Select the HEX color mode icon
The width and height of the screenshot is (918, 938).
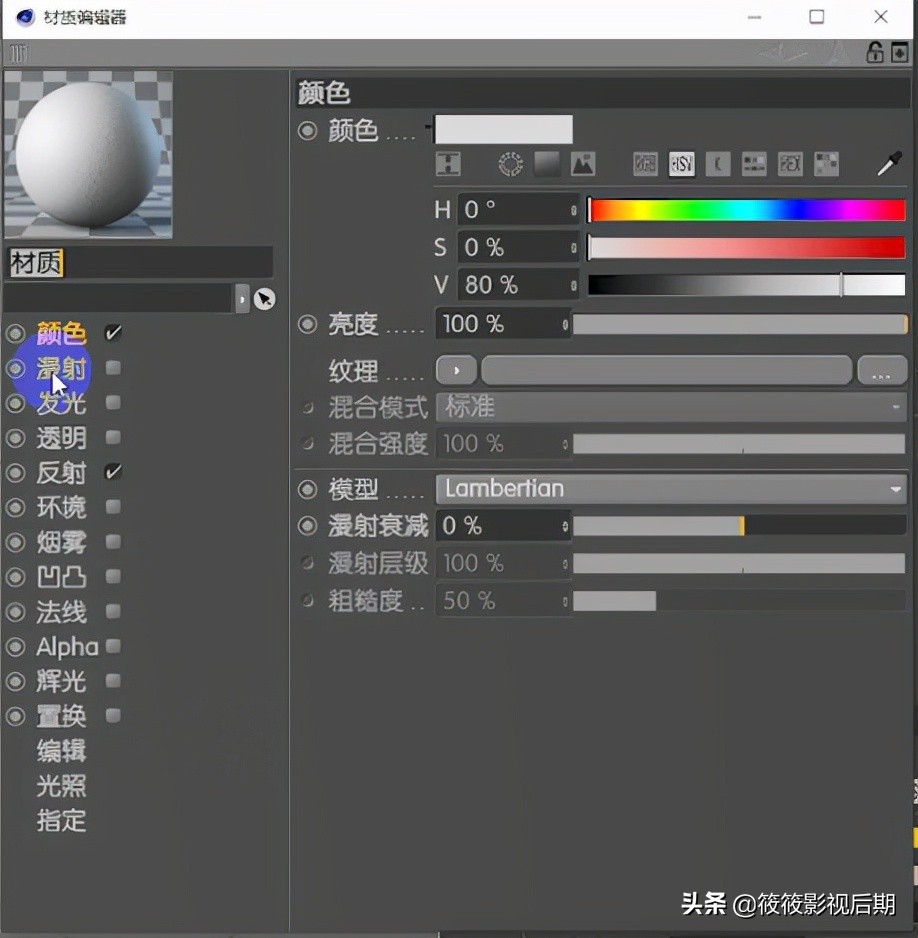tap(790, 163)
